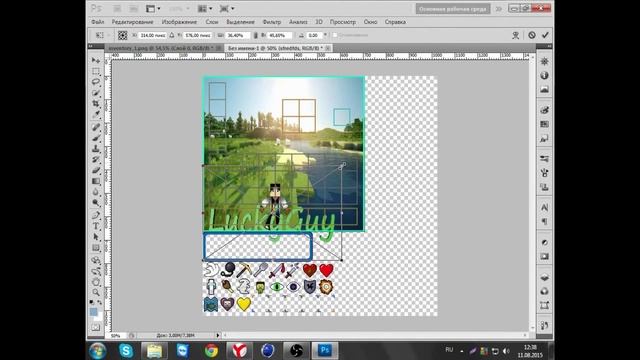Toggle maintain aspect ratio link
This screenshot has width=640, height=360.
click(256, 36)
